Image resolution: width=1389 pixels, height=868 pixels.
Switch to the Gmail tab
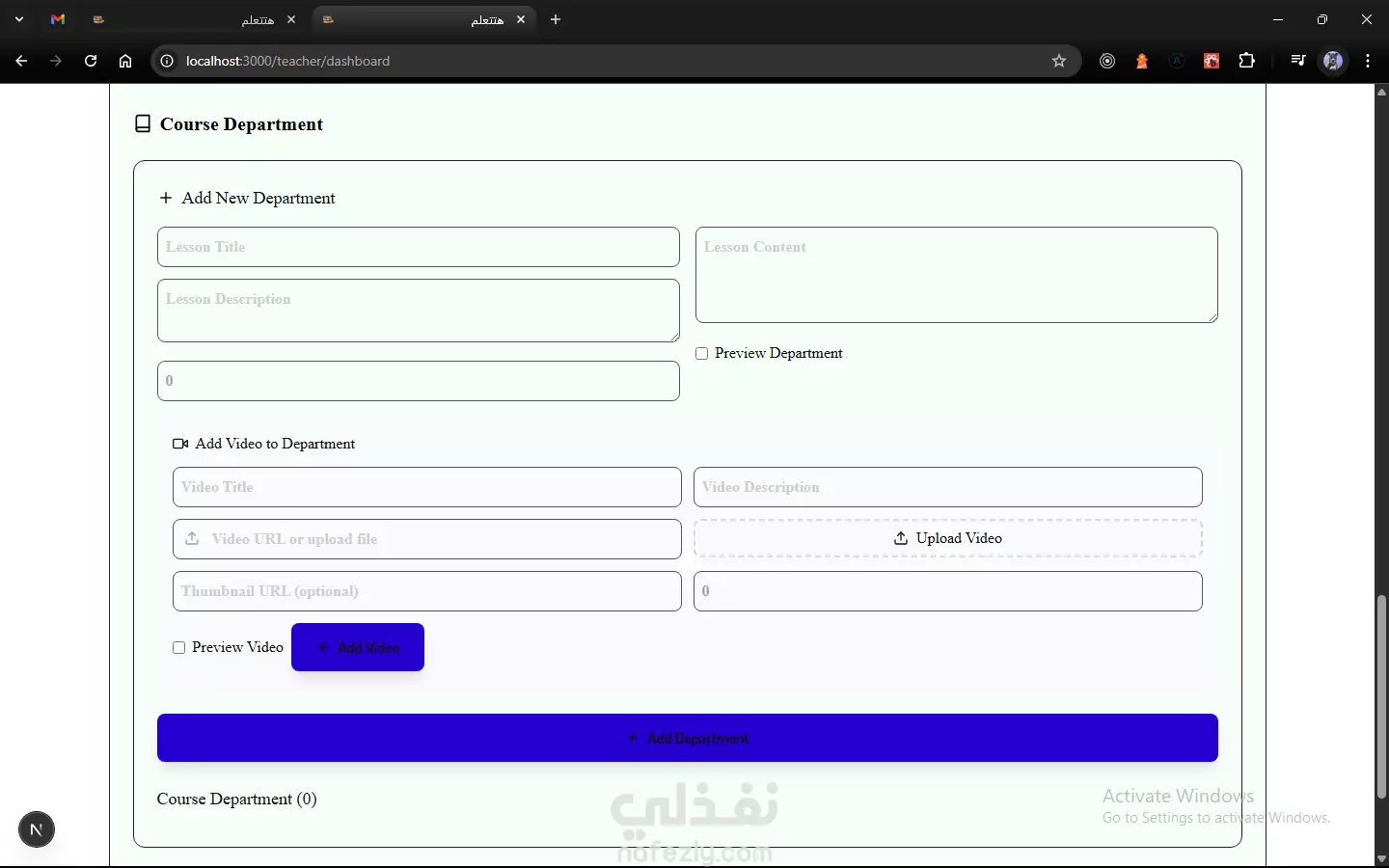coord(58,19)
